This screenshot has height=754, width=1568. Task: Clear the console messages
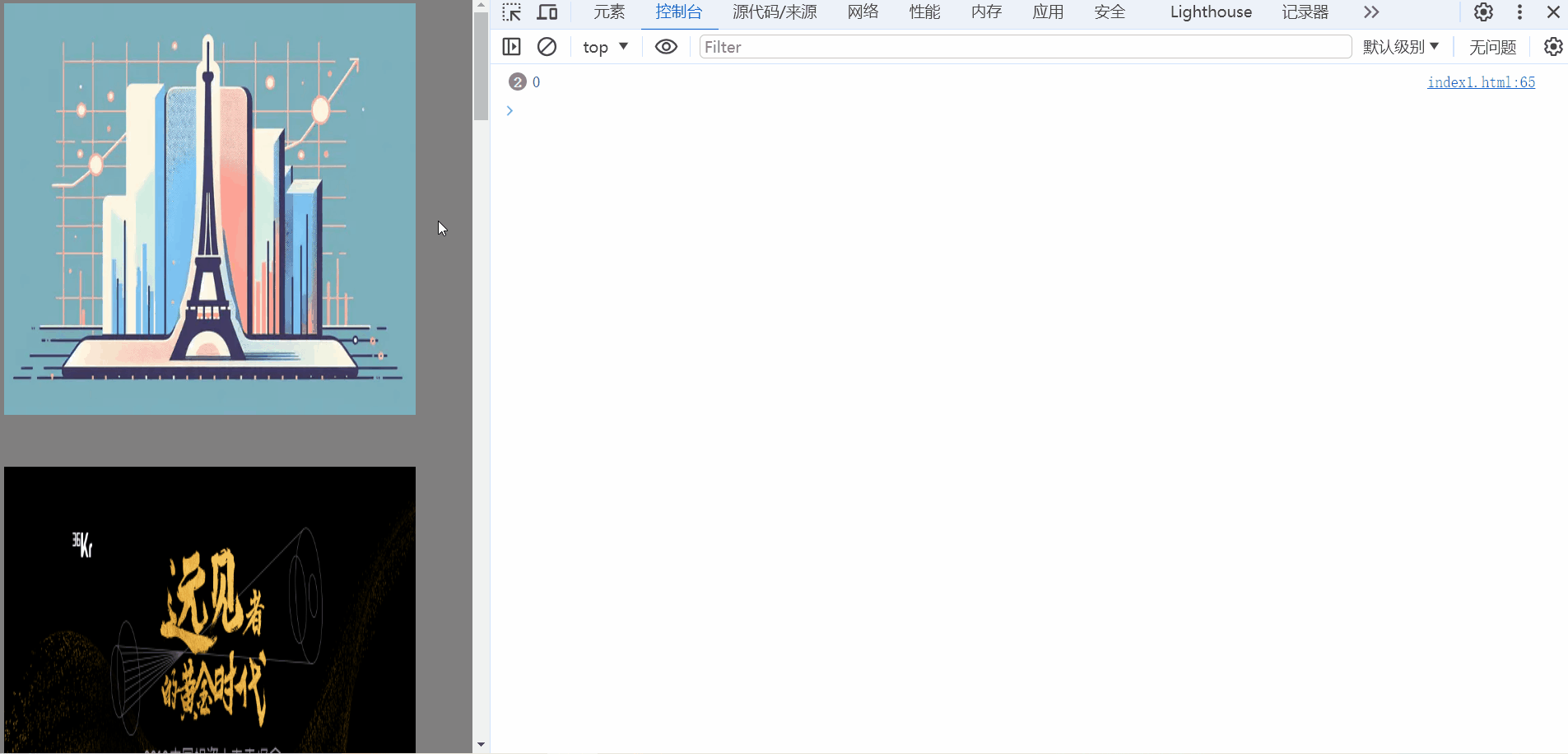click(547, 46)
